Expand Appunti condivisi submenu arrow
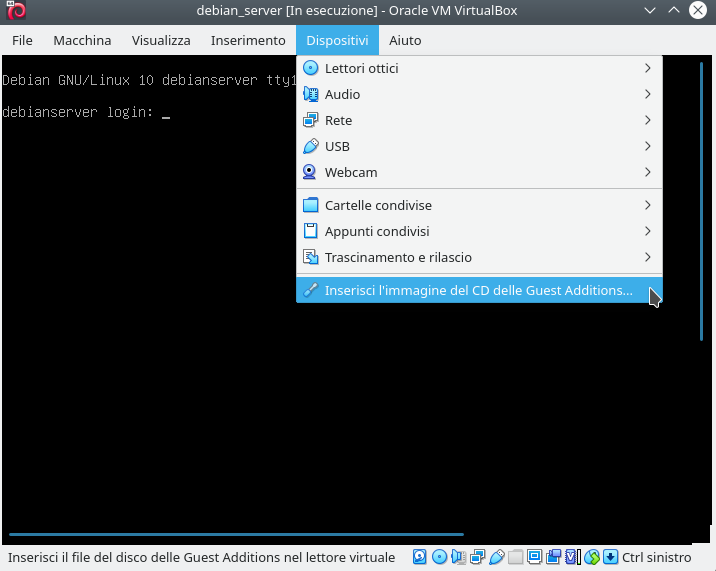 tap(648, 231)
